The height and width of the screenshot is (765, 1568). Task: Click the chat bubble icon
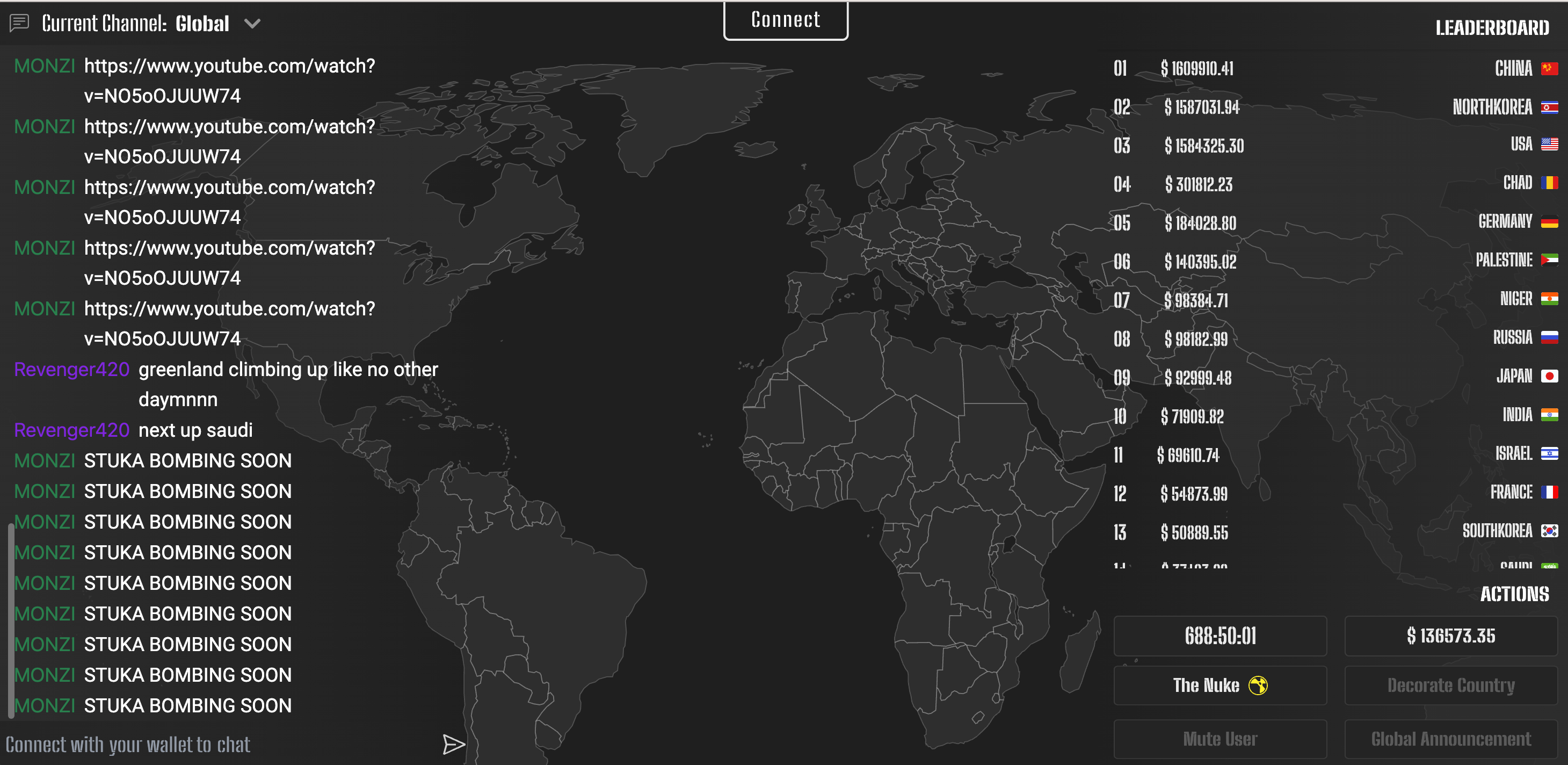(19, 24)
